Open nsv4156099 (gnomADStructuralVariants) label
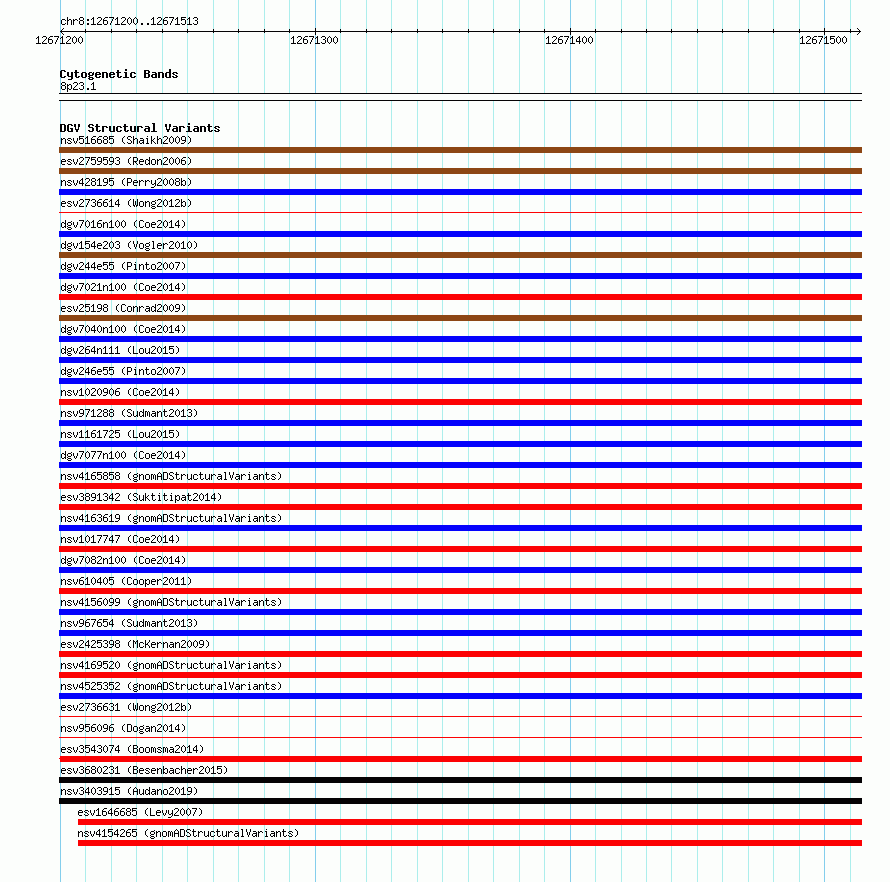 tap(171, 602)
